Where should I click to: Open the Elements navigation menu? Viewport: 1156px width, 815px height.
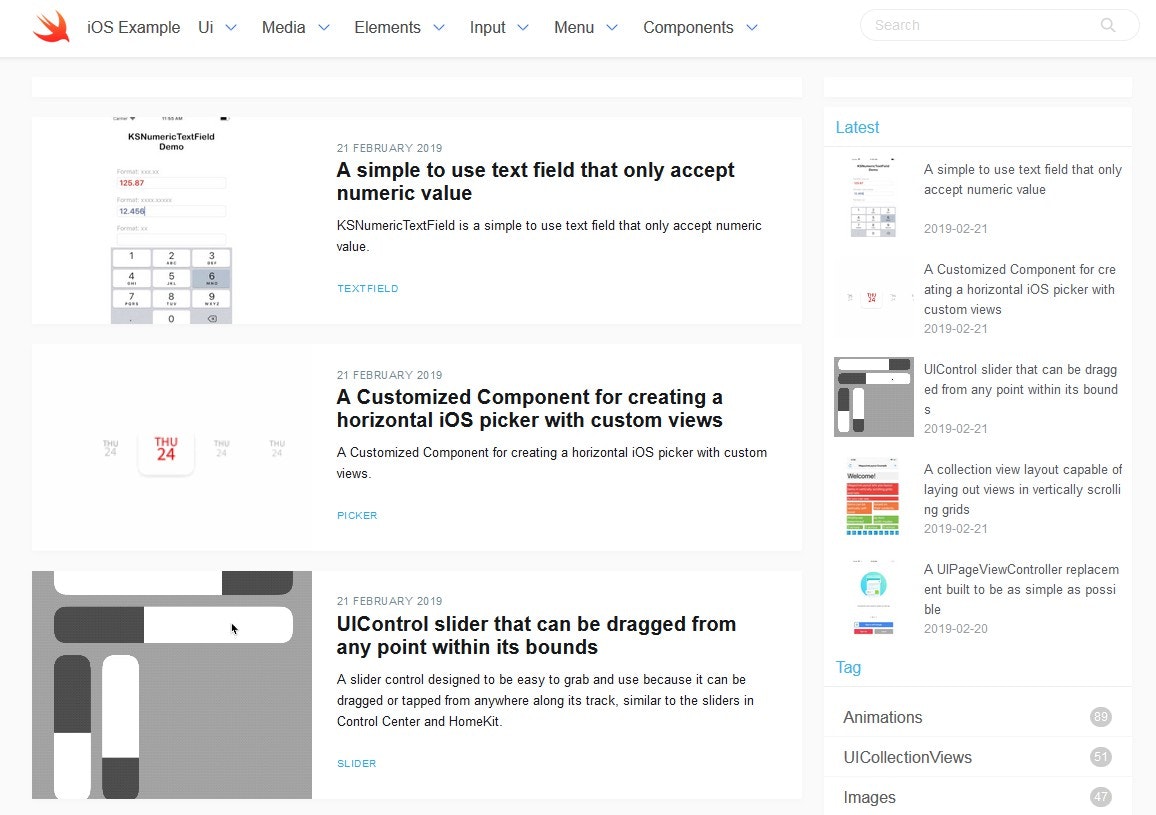pyautogui.click(x=387, y=27)
